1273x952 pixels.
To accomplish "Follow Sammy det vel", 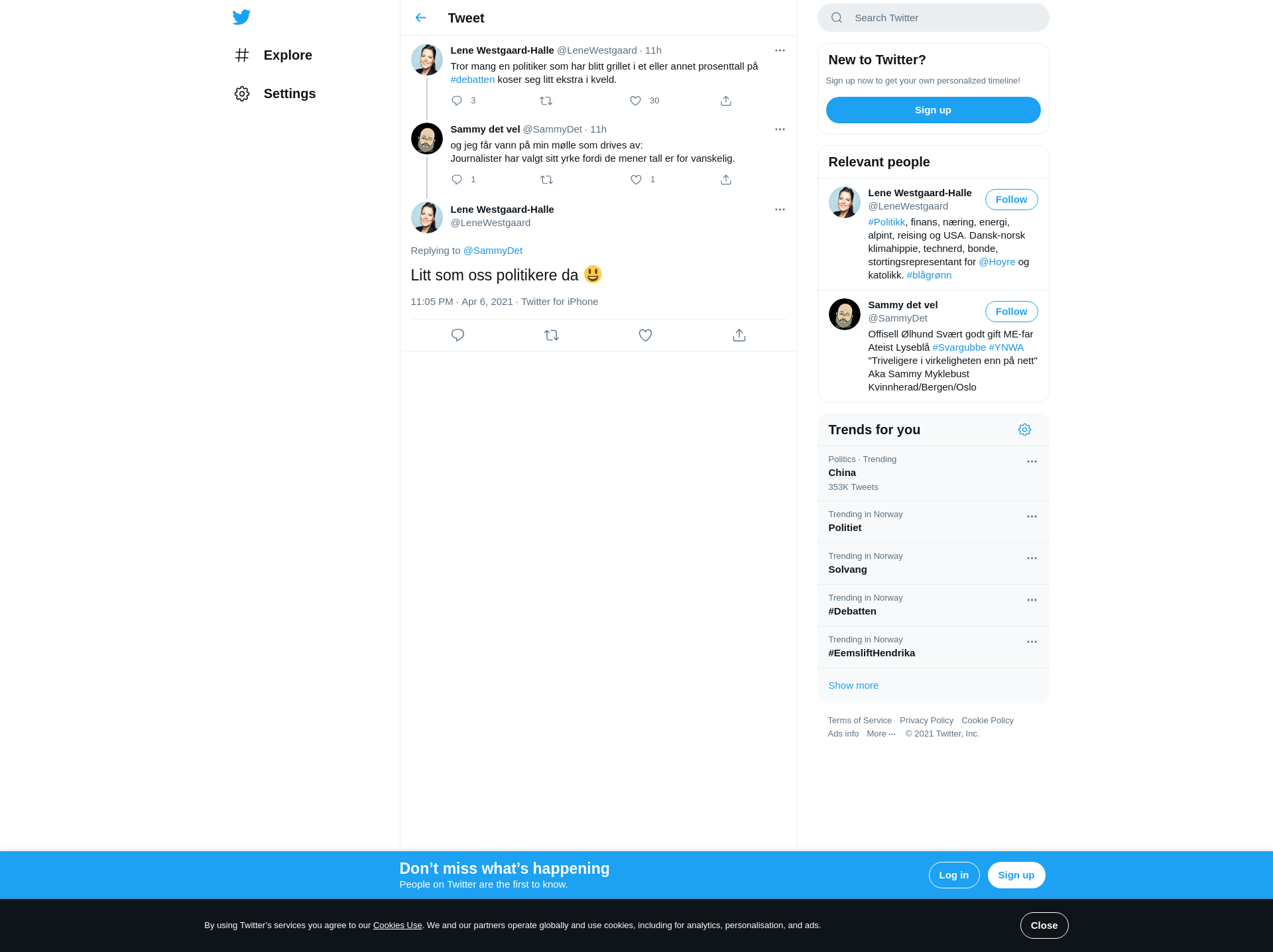I will (1011, 312).
